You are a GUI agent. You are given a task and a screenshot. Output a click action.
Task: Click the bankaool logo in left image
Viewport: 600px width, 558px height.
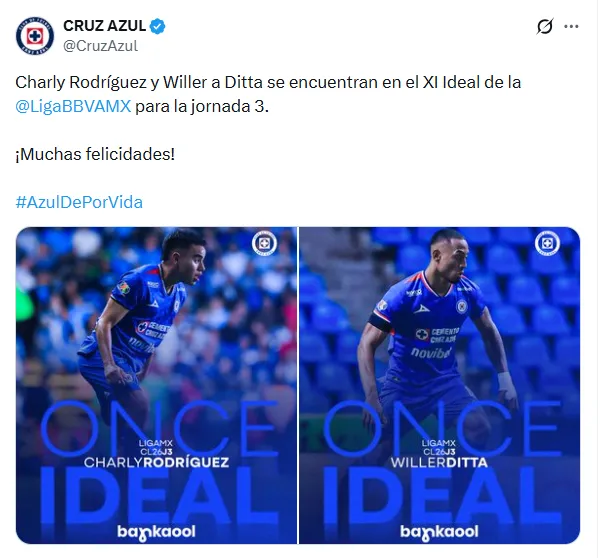(x=156, y=532)
